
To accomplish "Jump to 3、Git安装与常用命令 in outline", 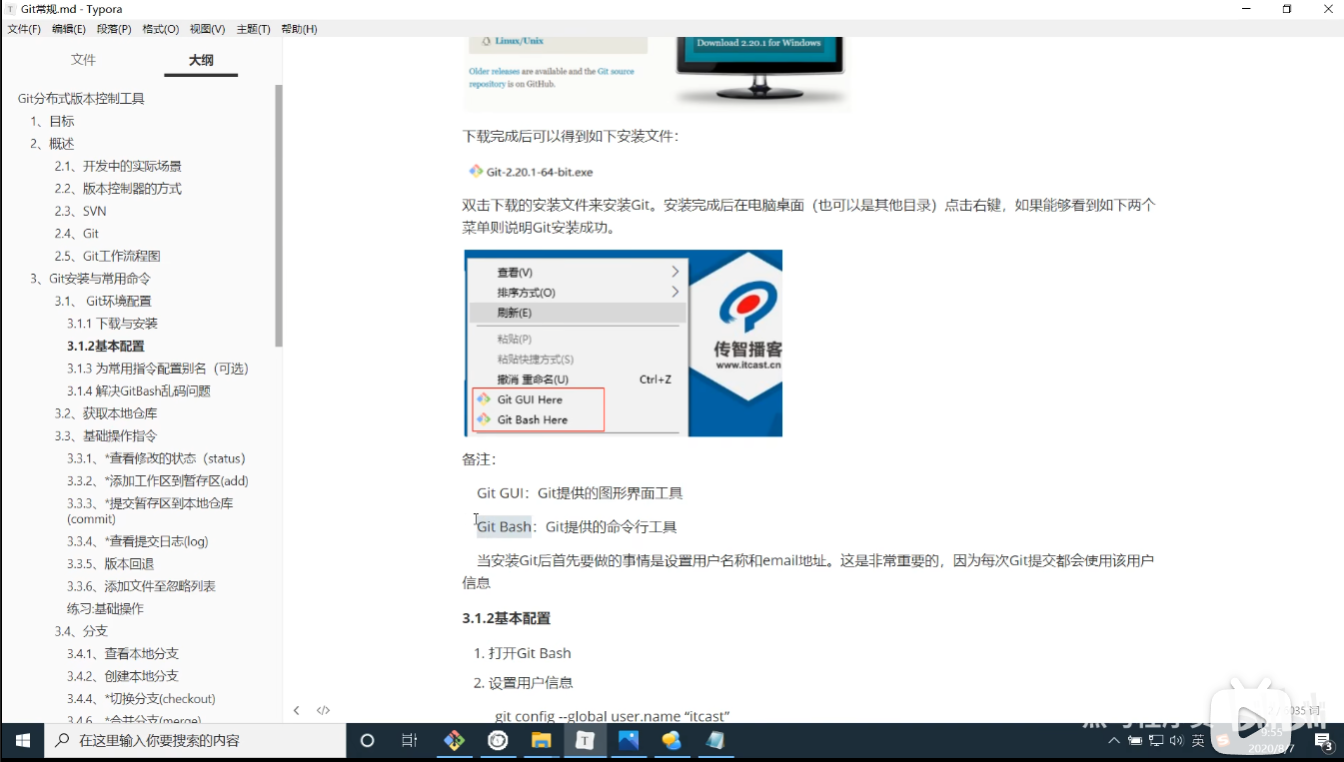I will (x=90, y=279).
